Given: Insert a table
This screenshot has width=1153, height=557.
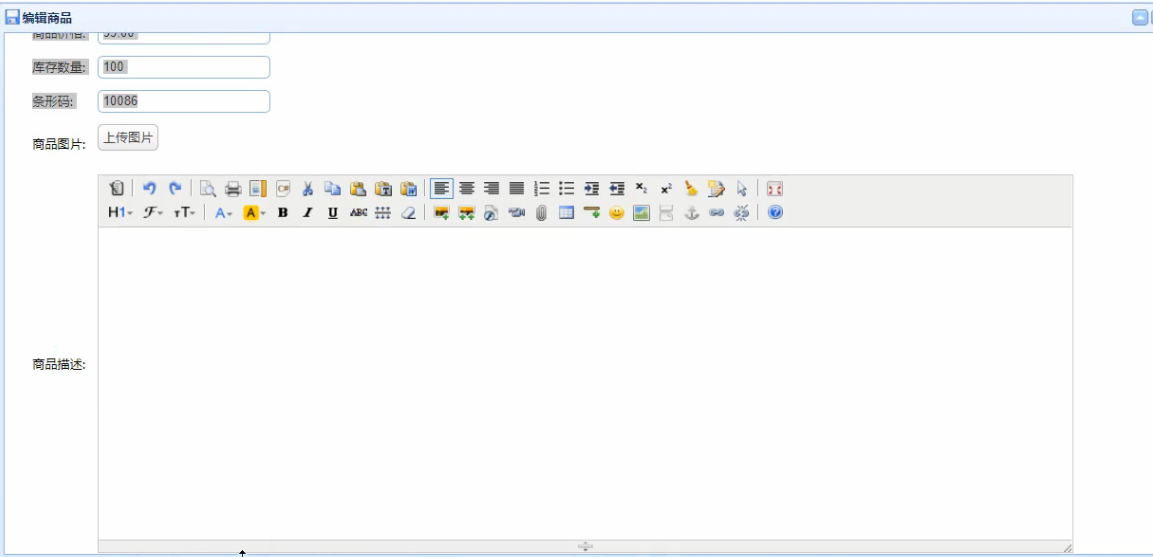Looking at the screenshot, I should pos(567,213).
